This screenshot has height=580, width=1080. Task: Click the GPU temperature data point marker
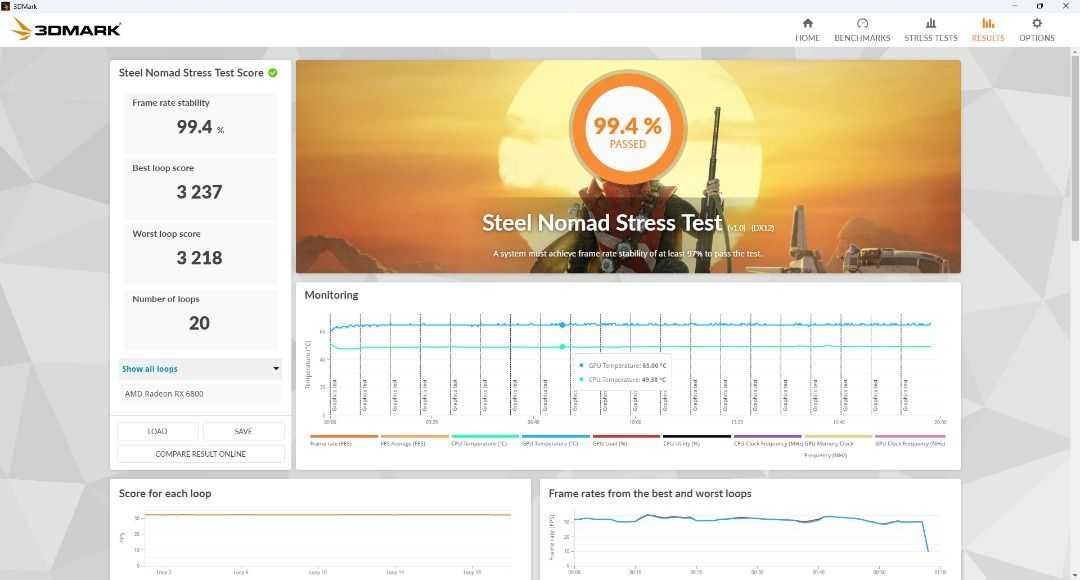pyautogui.click(x=562, y=324)
